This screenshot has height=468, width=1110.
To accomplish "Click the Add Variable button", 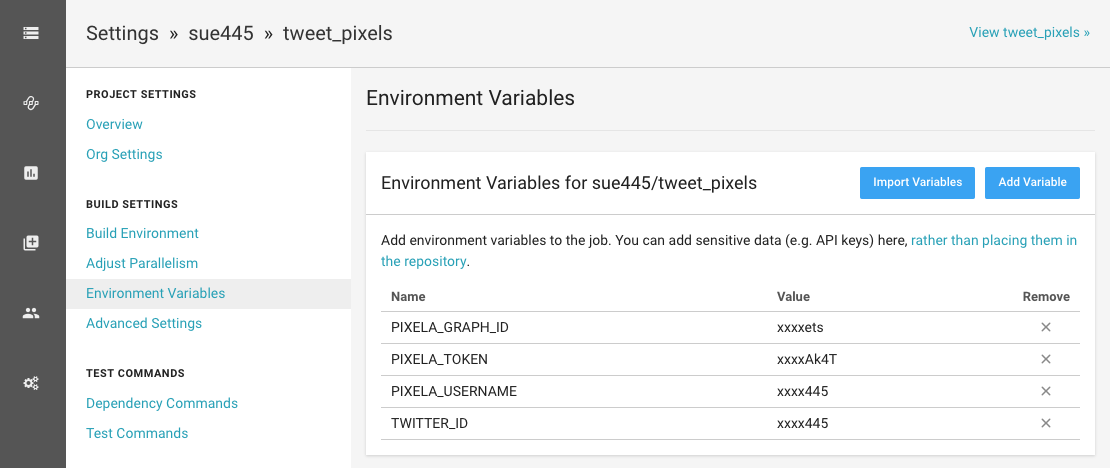I will pyautogui.click(x=1032, y=183).
